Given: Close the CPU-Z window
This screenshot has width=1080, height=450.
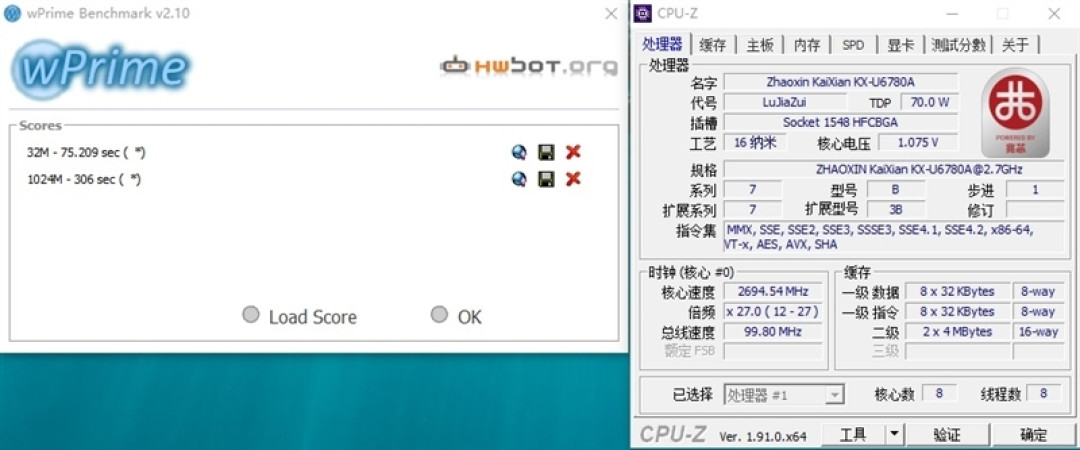Looking at the screenshot, I should point(1054,14).
